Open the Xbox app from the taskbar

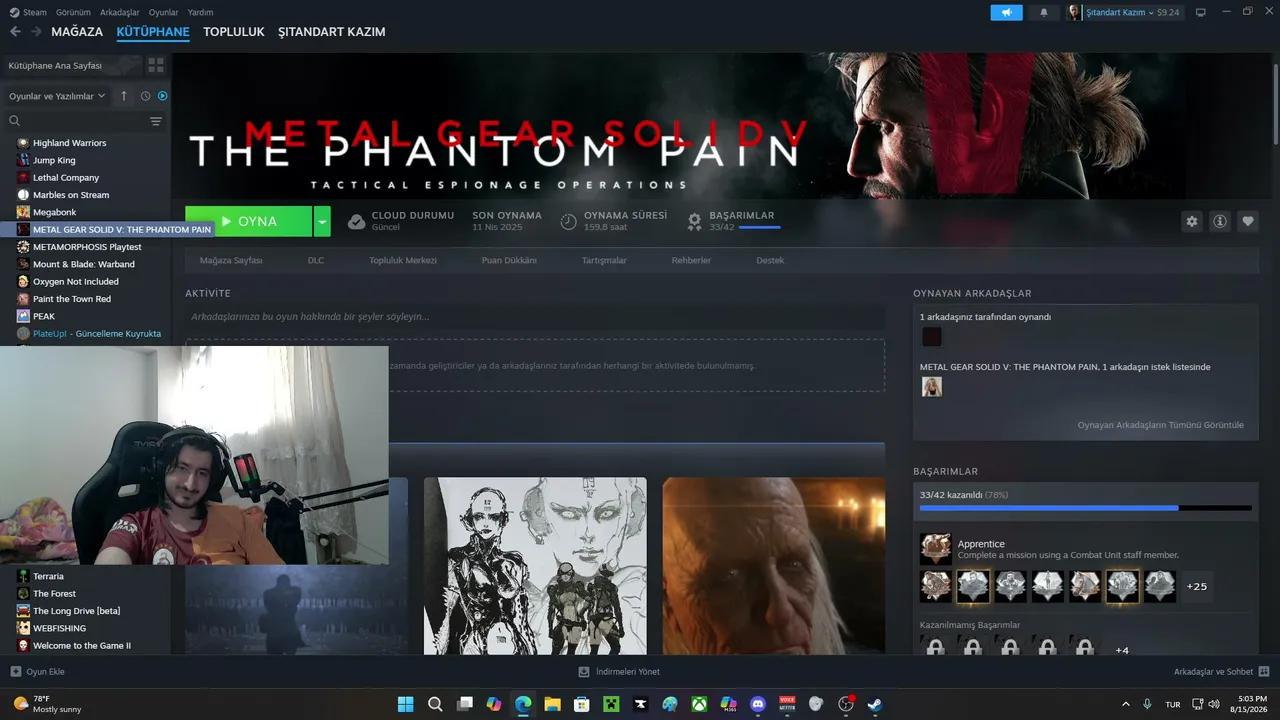pyautogui.click(x=699, y=704)
